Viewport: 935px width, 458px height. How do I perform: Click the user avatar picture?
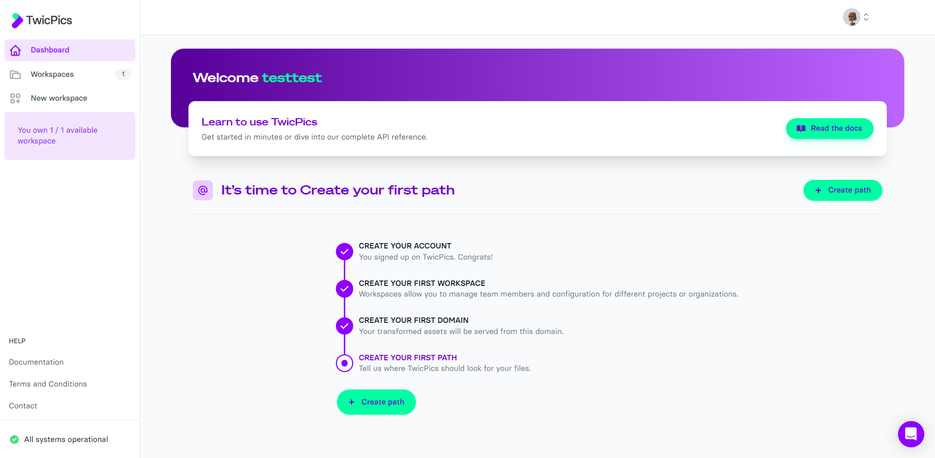pos(851,17)
